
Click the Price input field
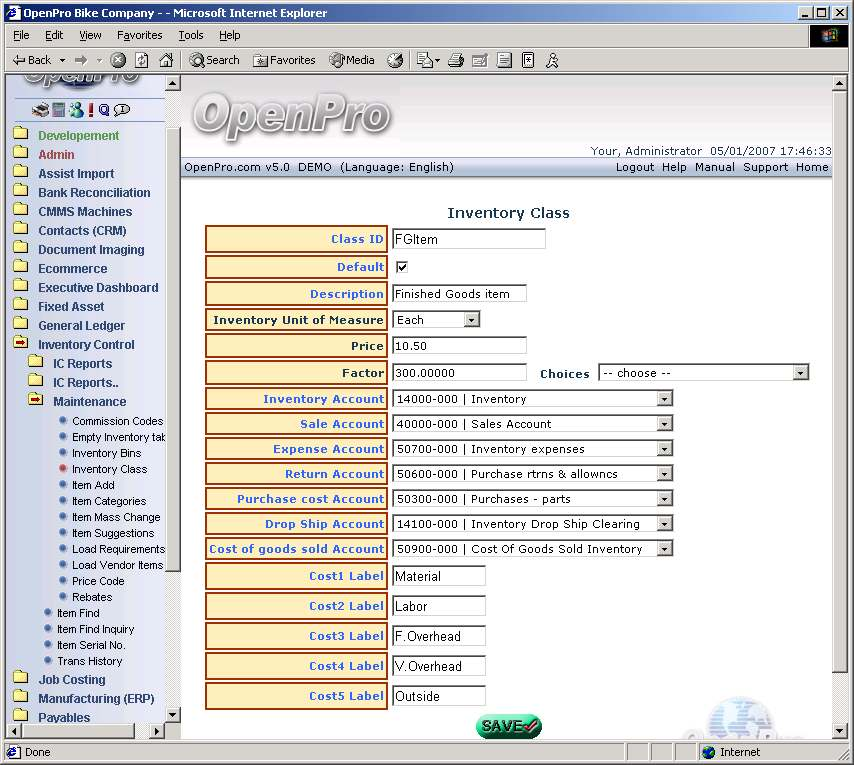pyautogui.click(x=459, y=346)
